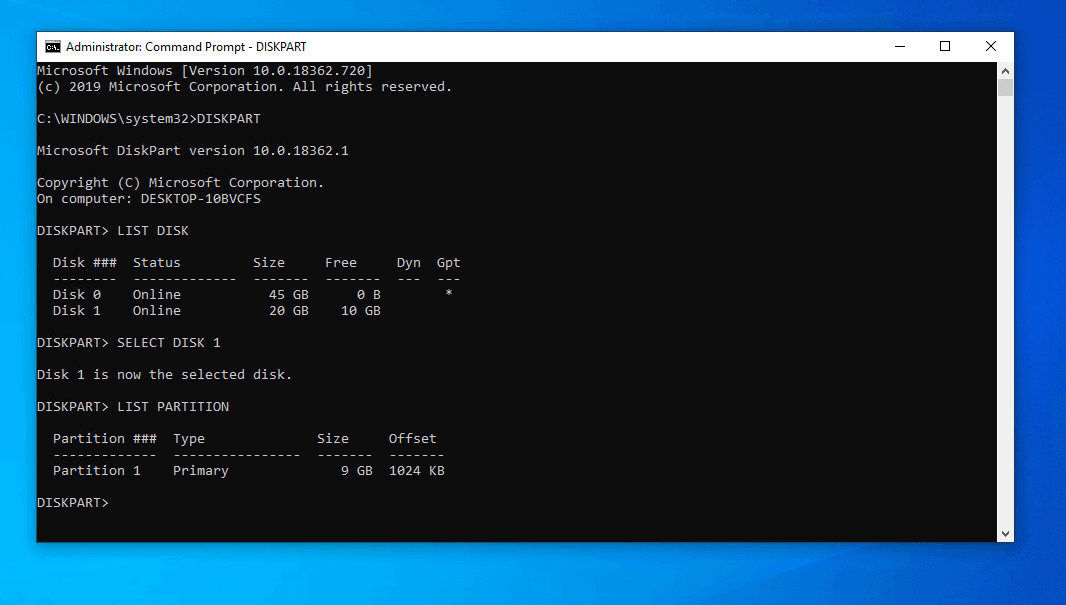The height and width of the screenshot is (605, 1066).
Task: Open the system menu via the Command Prompt icon
Action: tap(52, 46)
